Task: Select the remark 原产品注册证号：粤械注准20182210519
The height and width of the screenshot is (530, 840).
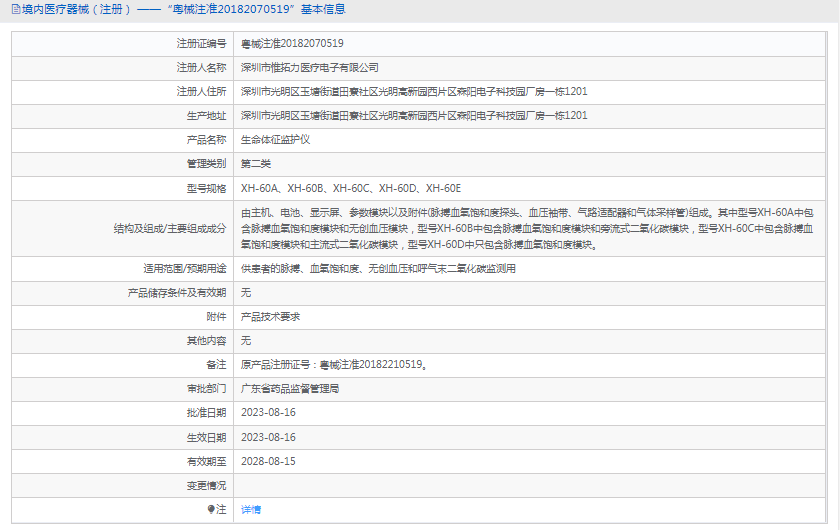Action: coord(333,365)
